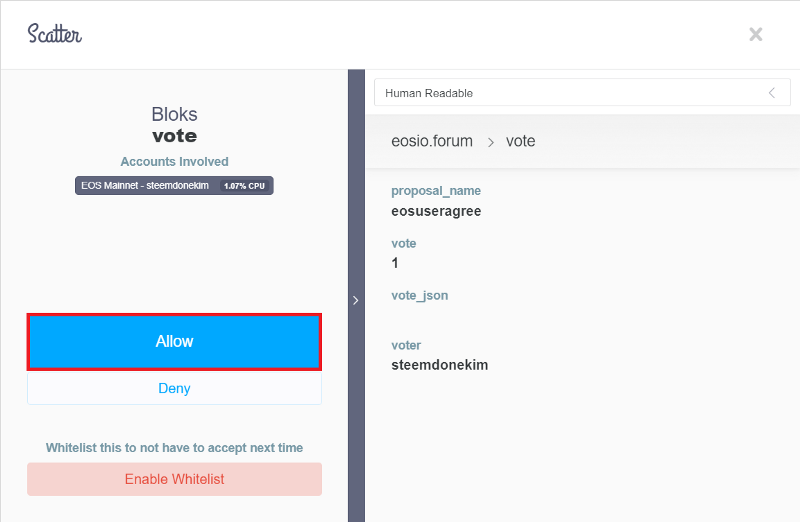800x522 pixels.
Task: Click the Accounts Involved heading
Action: 174,162
